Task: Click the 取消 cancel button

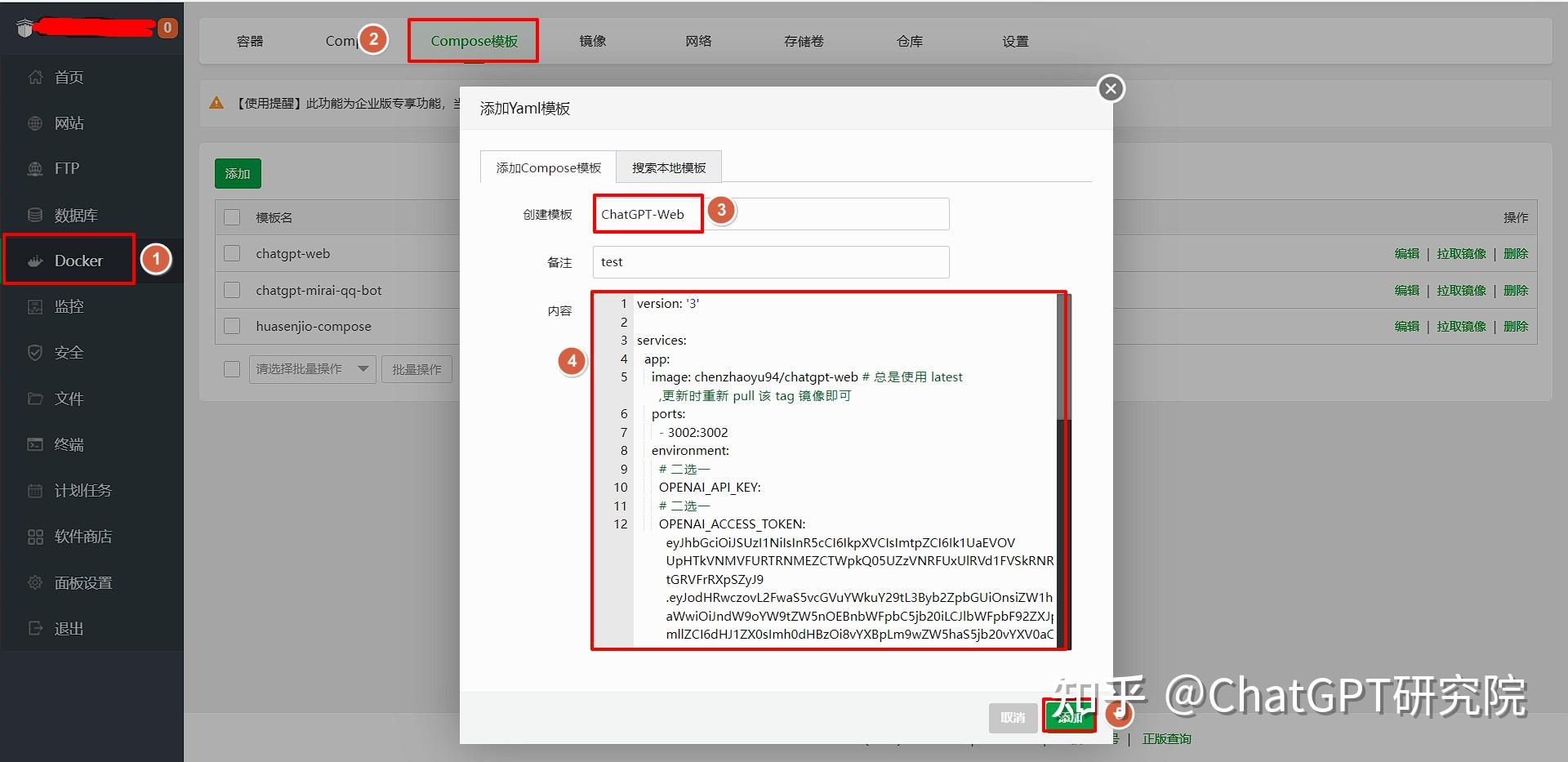Action: 1013,717
